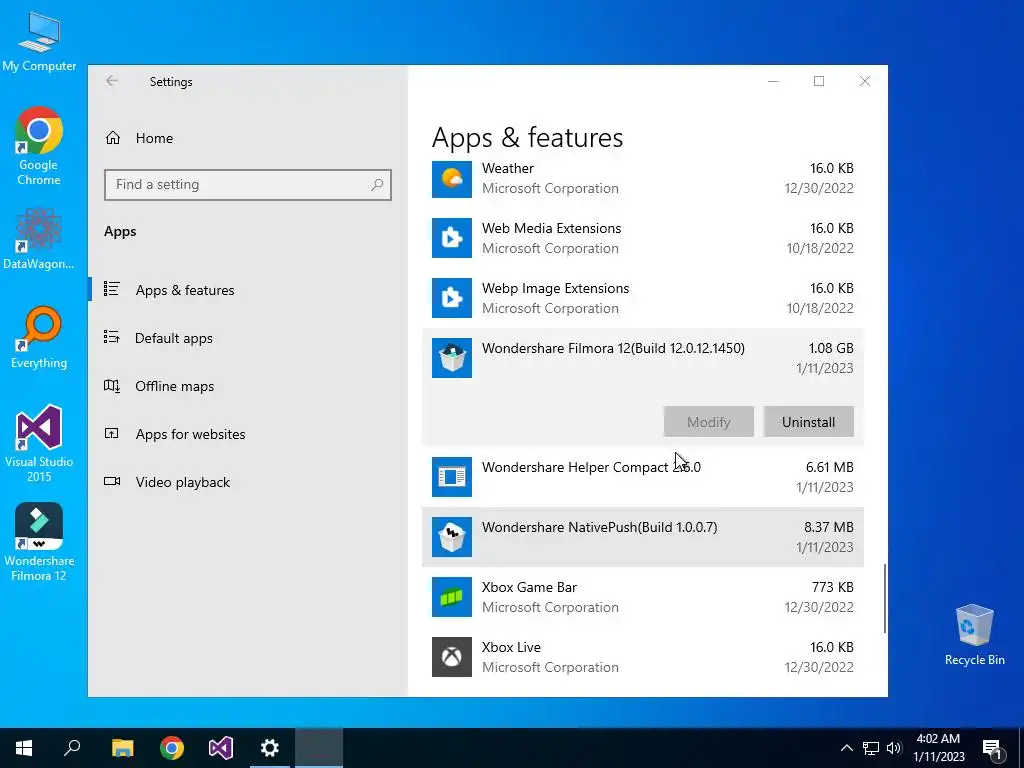
Task: Click the 1.08 GB size value
Action: pyautogui.click(x=831, y=348)
